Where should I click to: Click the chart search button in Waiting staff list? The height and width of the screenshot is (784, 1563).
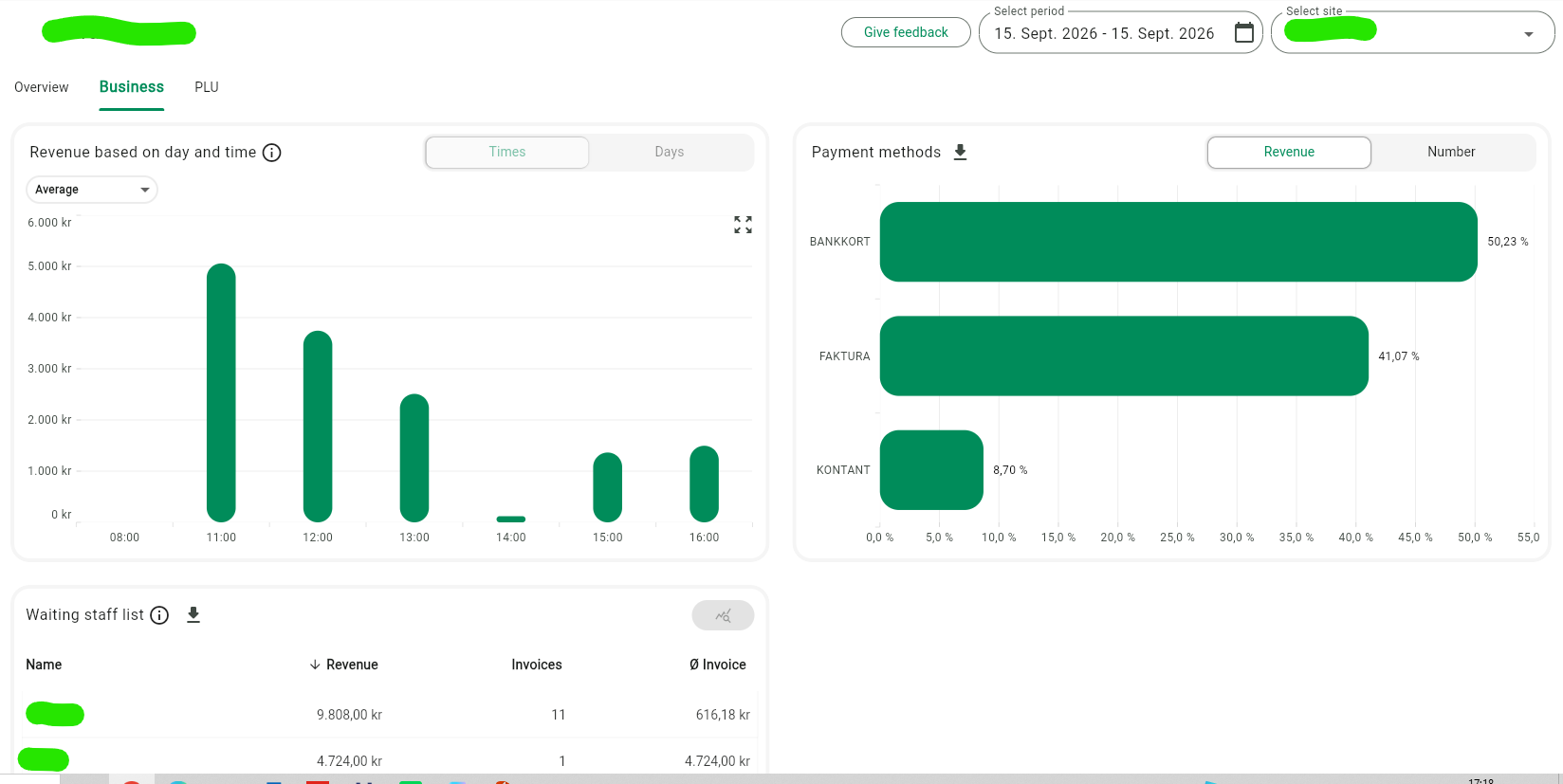pyautogui.click(x=723, y=615)
